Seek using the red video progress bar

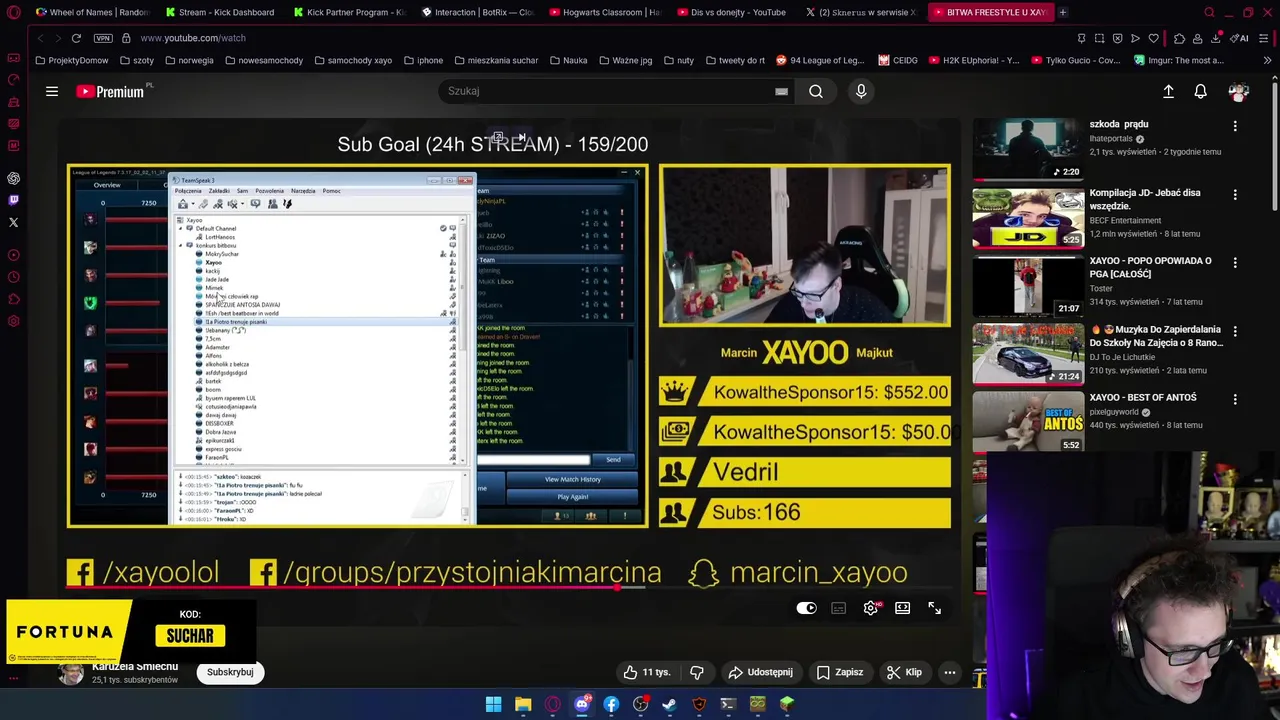[x=355, y=588]
